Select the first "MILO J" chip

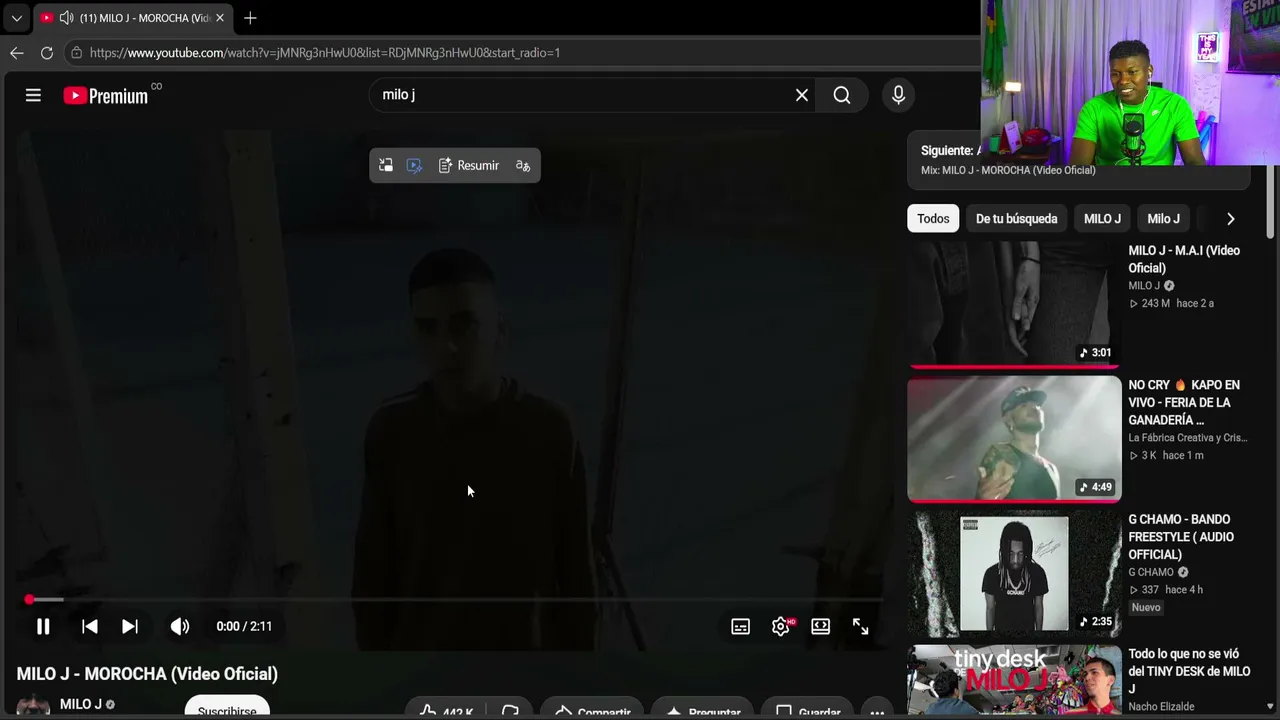pyautogui.click(x=1102, y=219)
